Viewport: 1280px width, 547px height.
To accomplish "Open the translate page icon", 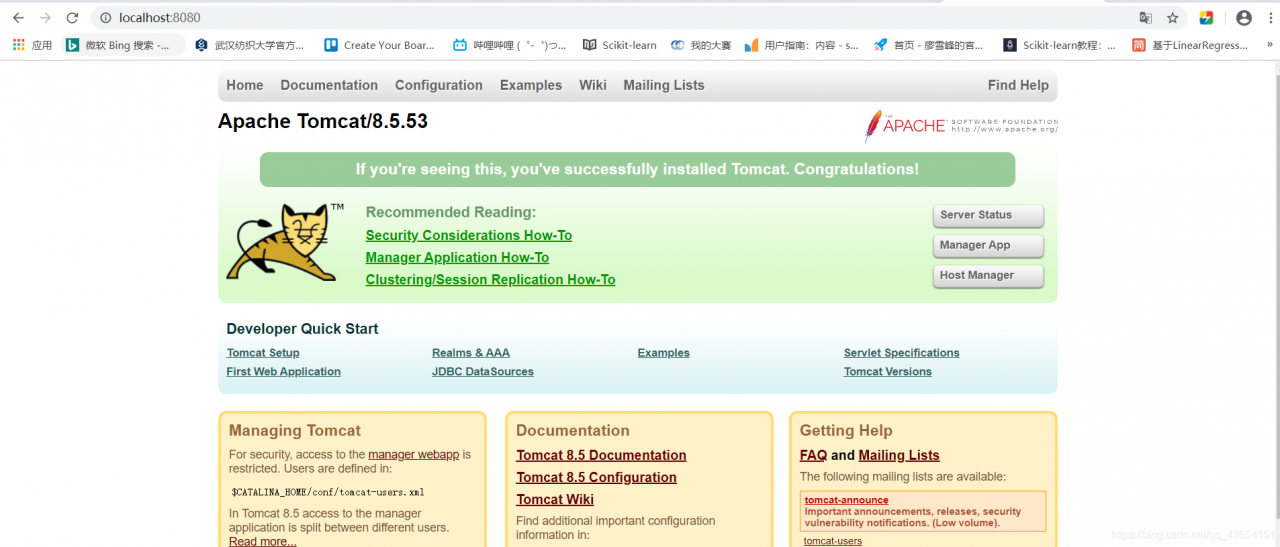I will tap(1146, 18).
